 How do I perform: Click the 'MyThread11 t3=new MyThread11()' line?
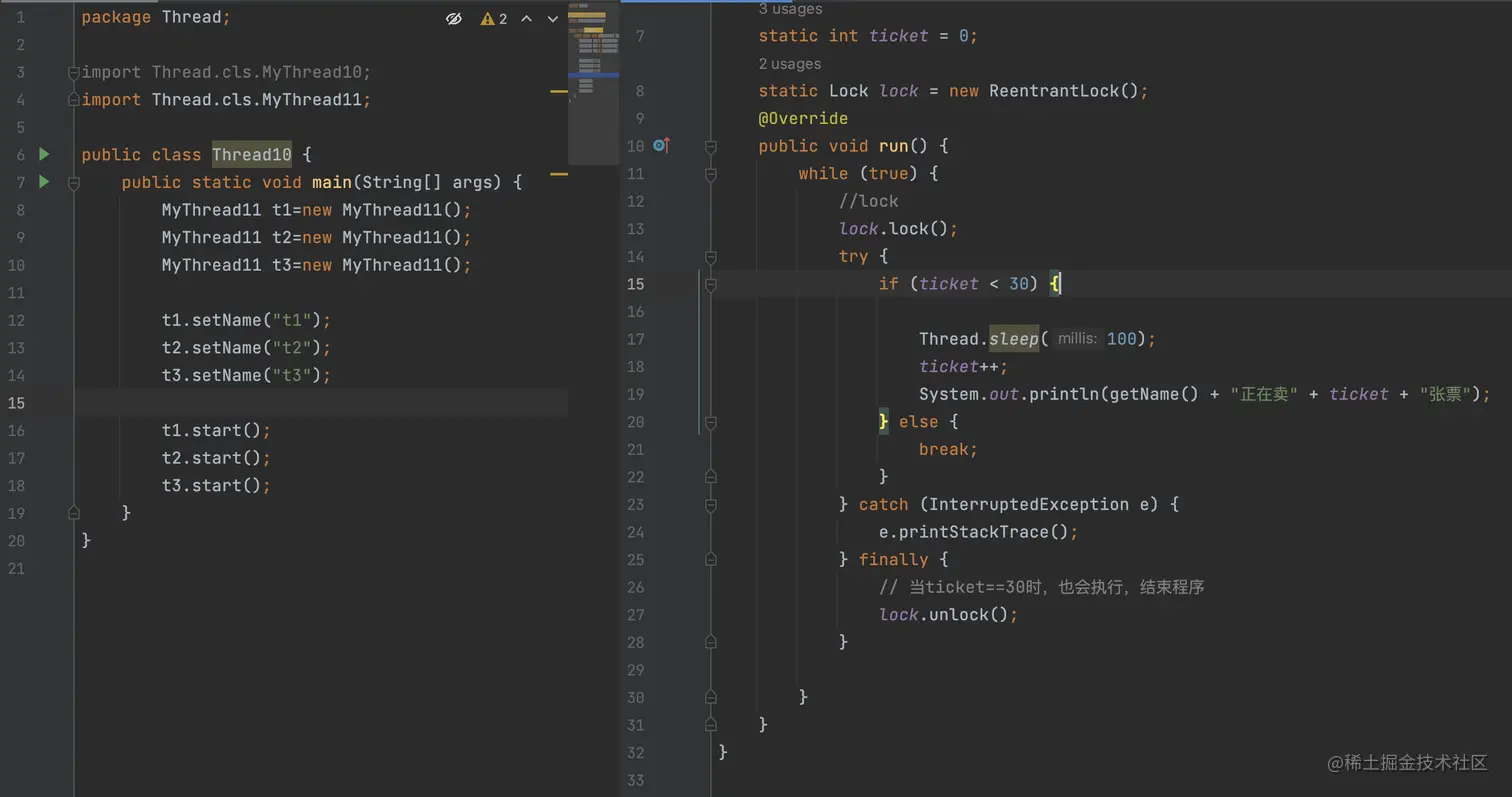tap(316, 265)
